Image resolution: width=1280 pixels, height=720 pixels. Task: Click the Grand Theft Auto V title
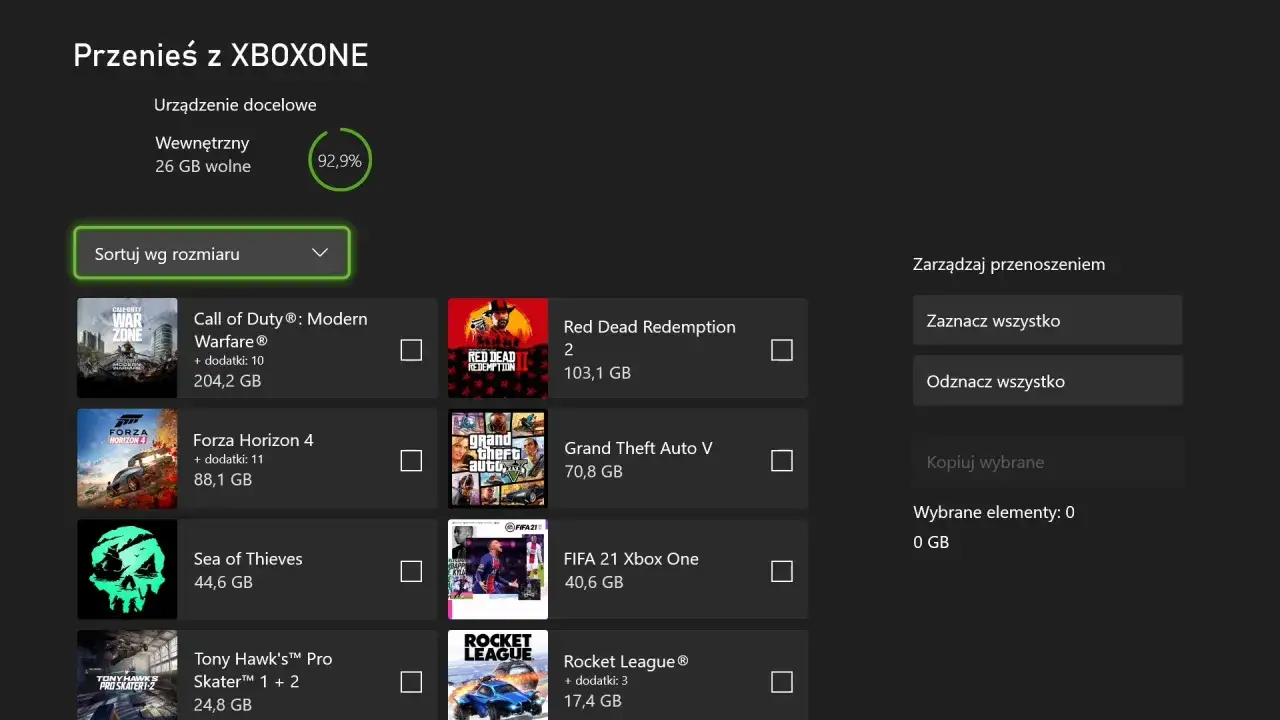638,448
